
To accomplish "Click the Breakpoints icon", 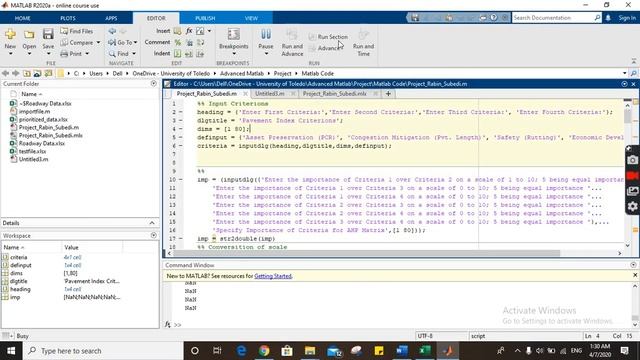I will (233, 34).
